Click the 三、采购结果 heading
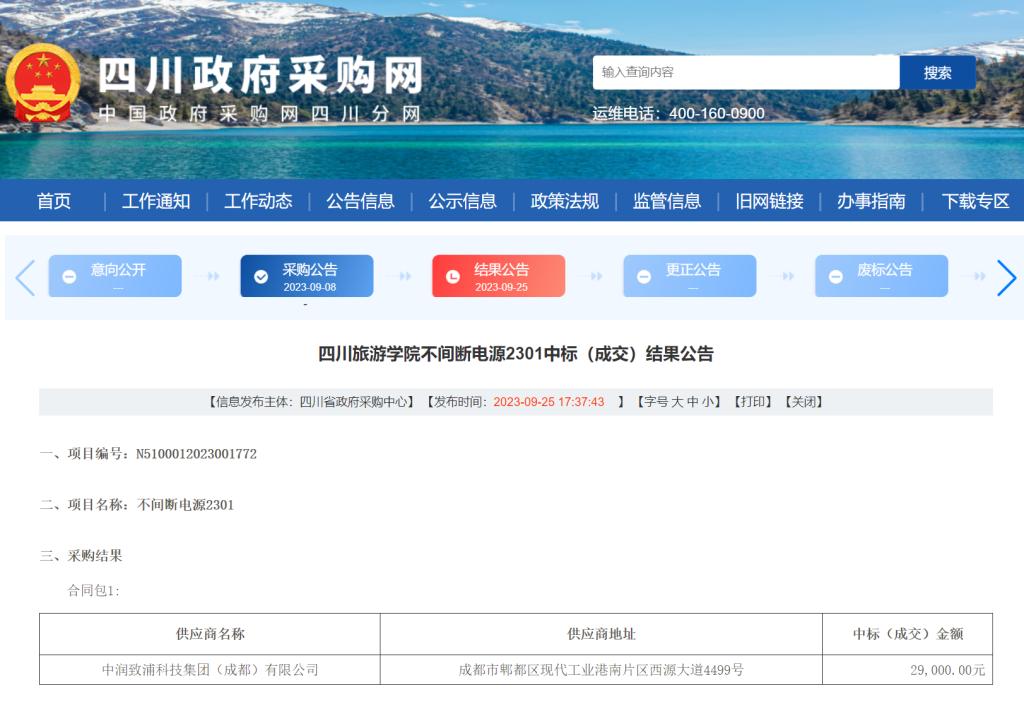Image resolution: width=1024 pixels, height=705 pixels. tap(81, 556)
